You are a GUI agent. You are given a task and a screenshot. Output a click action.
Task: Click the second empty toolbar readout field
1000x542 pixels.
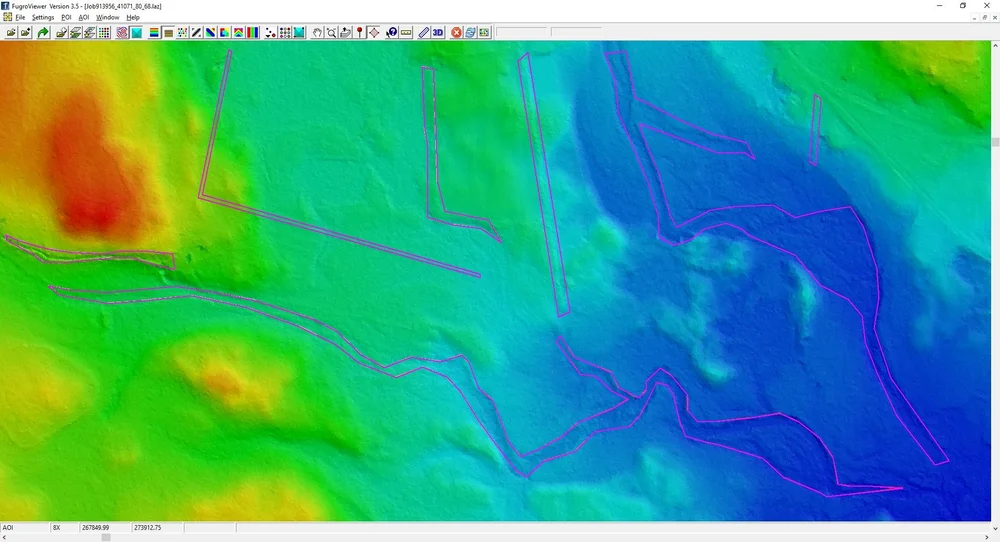click(577, 33)
